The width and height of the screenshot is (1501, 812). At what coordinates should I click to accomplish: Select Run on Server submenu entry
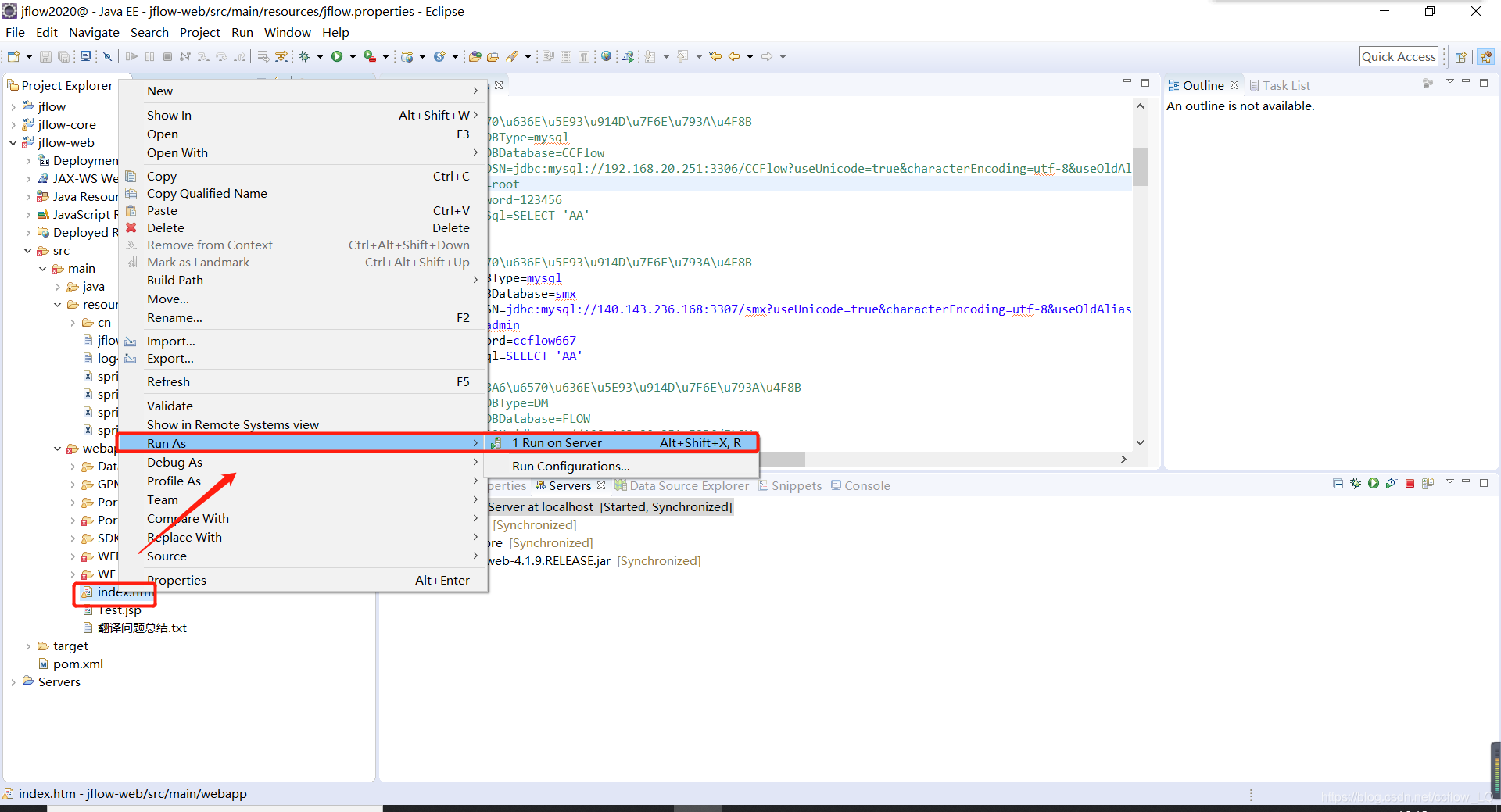[622, 442]
